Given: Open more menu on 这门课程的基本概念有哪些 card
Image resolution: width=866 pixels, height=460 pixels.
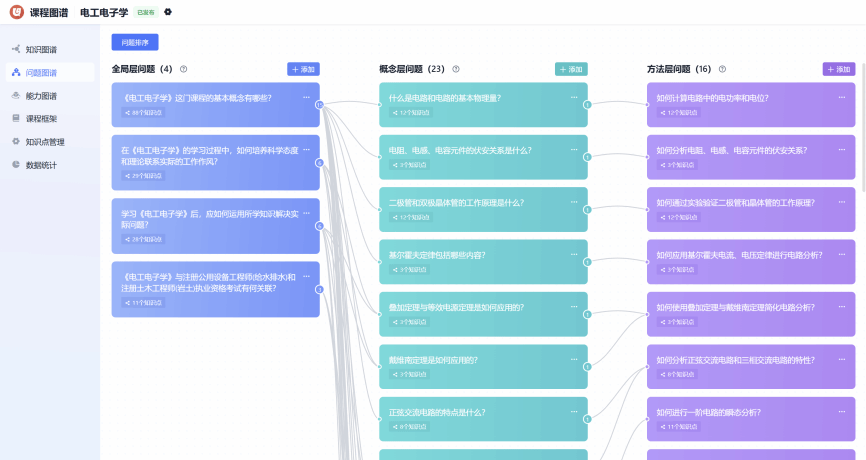Looking at the screenshot, I should [306, 97].
